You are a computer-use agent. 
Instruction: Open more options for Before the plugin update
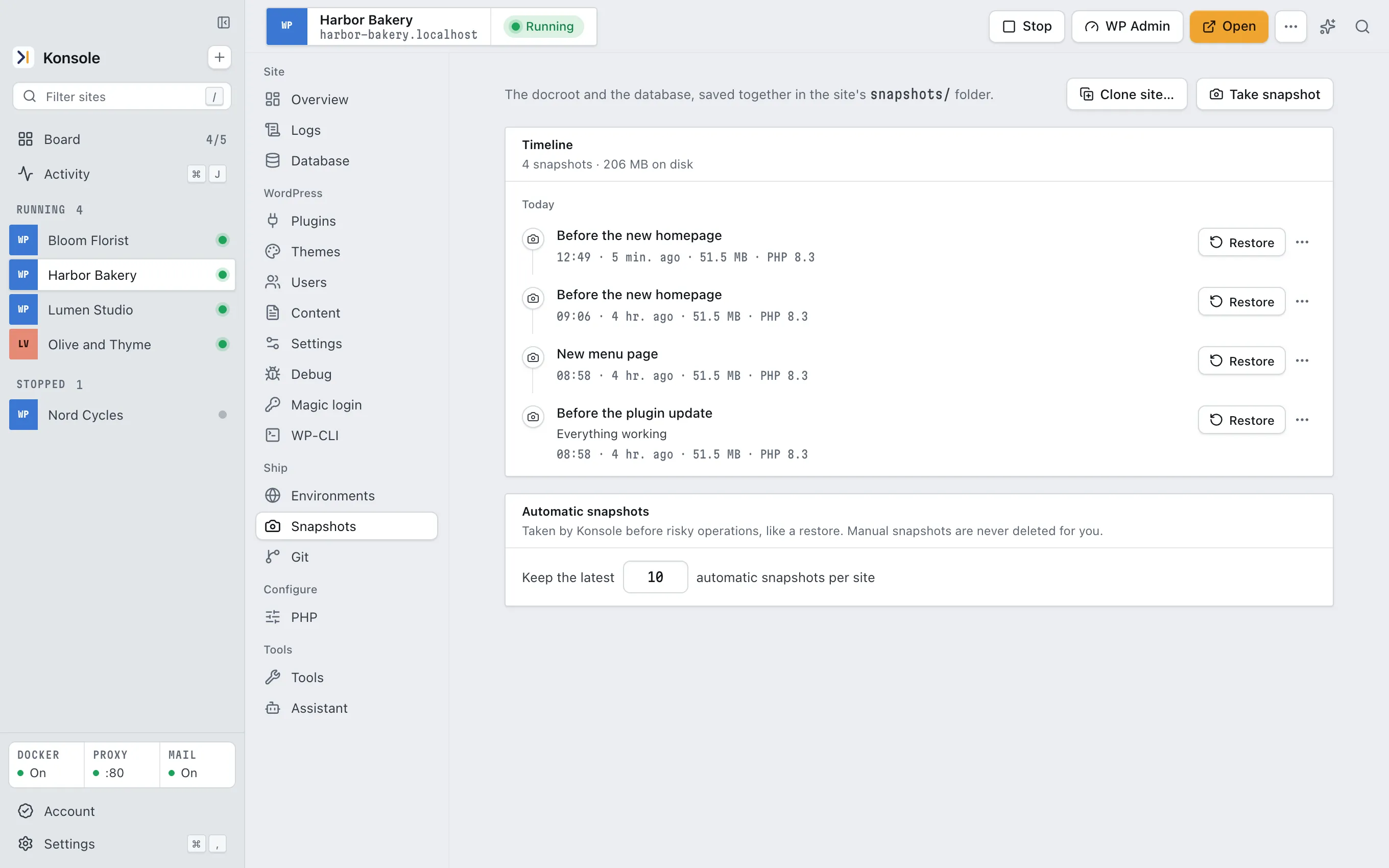click(1302, 420)
